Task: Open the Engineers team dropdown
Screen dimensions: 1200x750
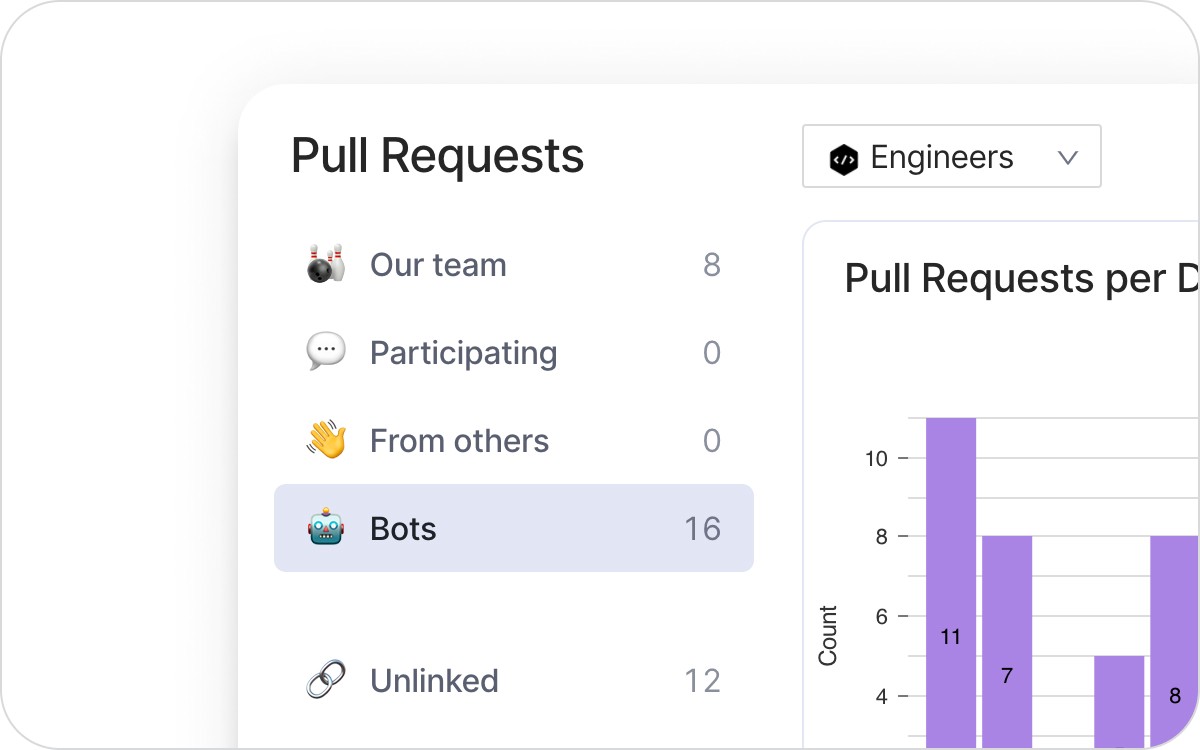Action: point(950,157)
